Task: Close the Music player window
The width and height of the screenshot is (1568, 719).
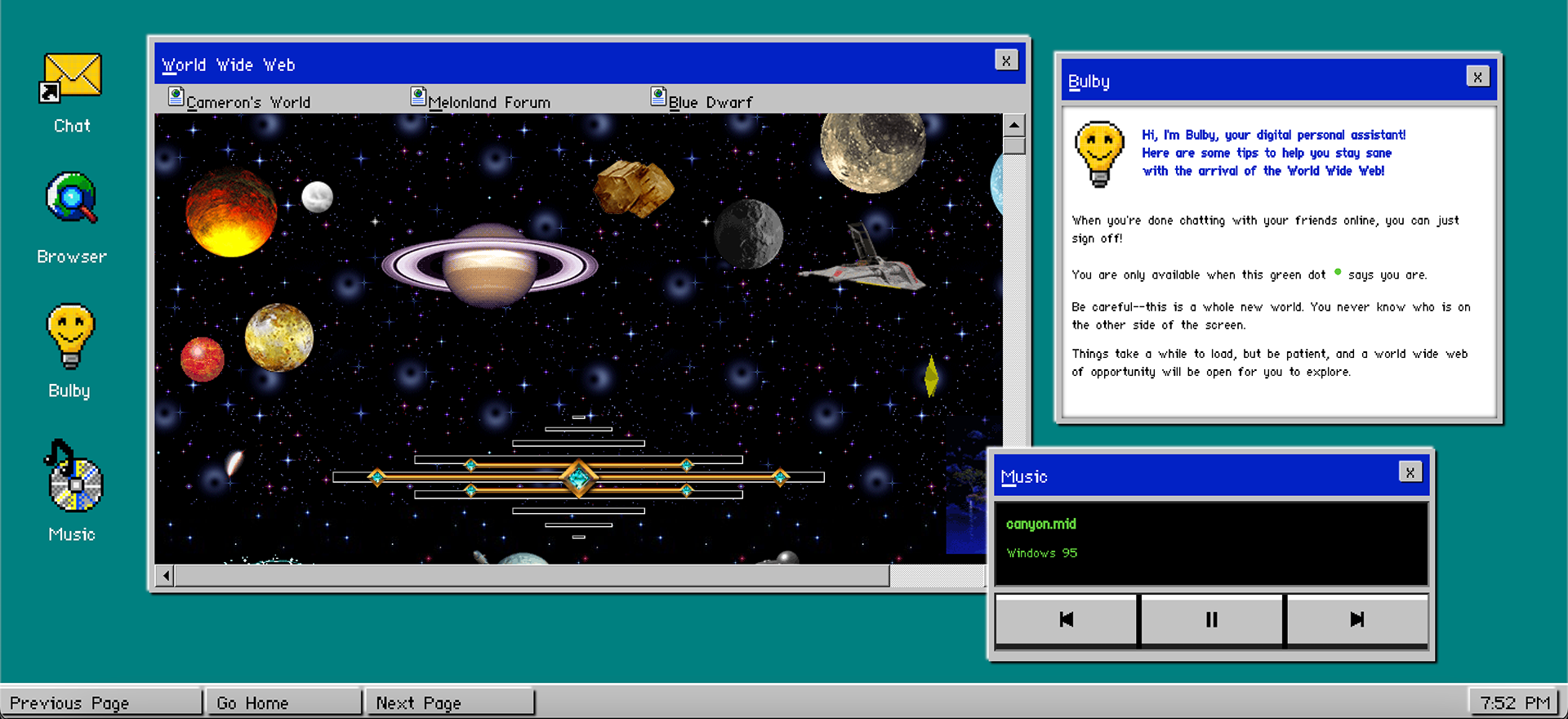Action: (1410, 472)
